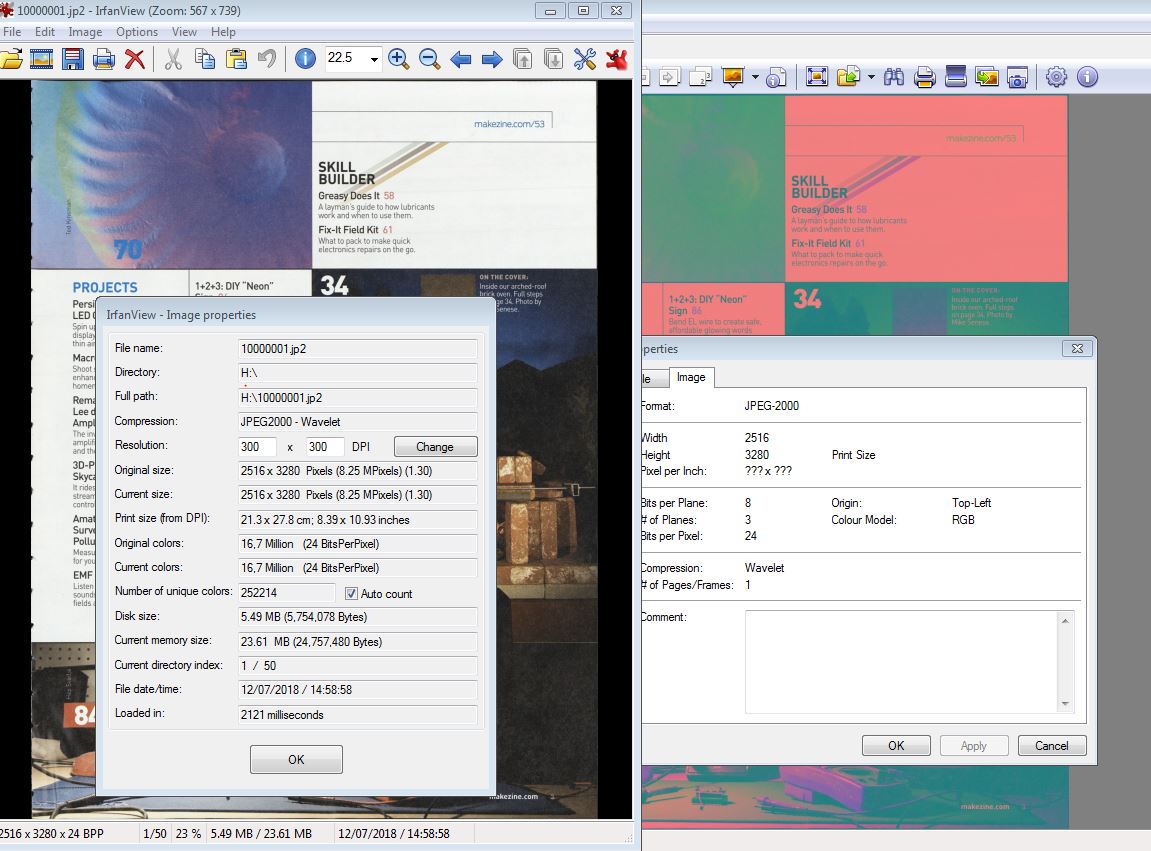Open IrfanView settings wrench icon
This screenshot has height=851, width=1151.
585,59
